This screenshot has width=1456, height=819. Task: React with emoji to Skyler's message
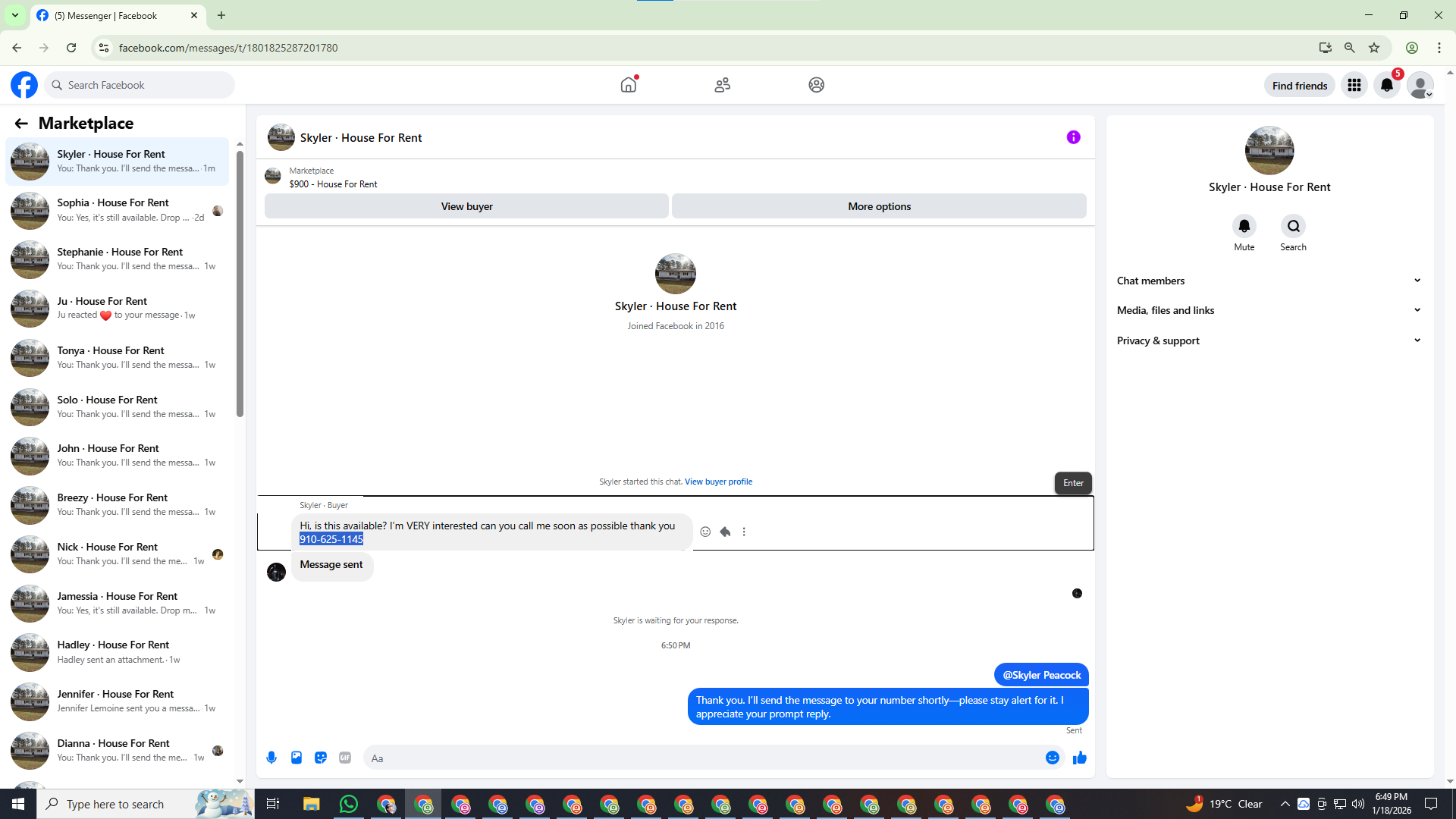click(x=705, y=532)
